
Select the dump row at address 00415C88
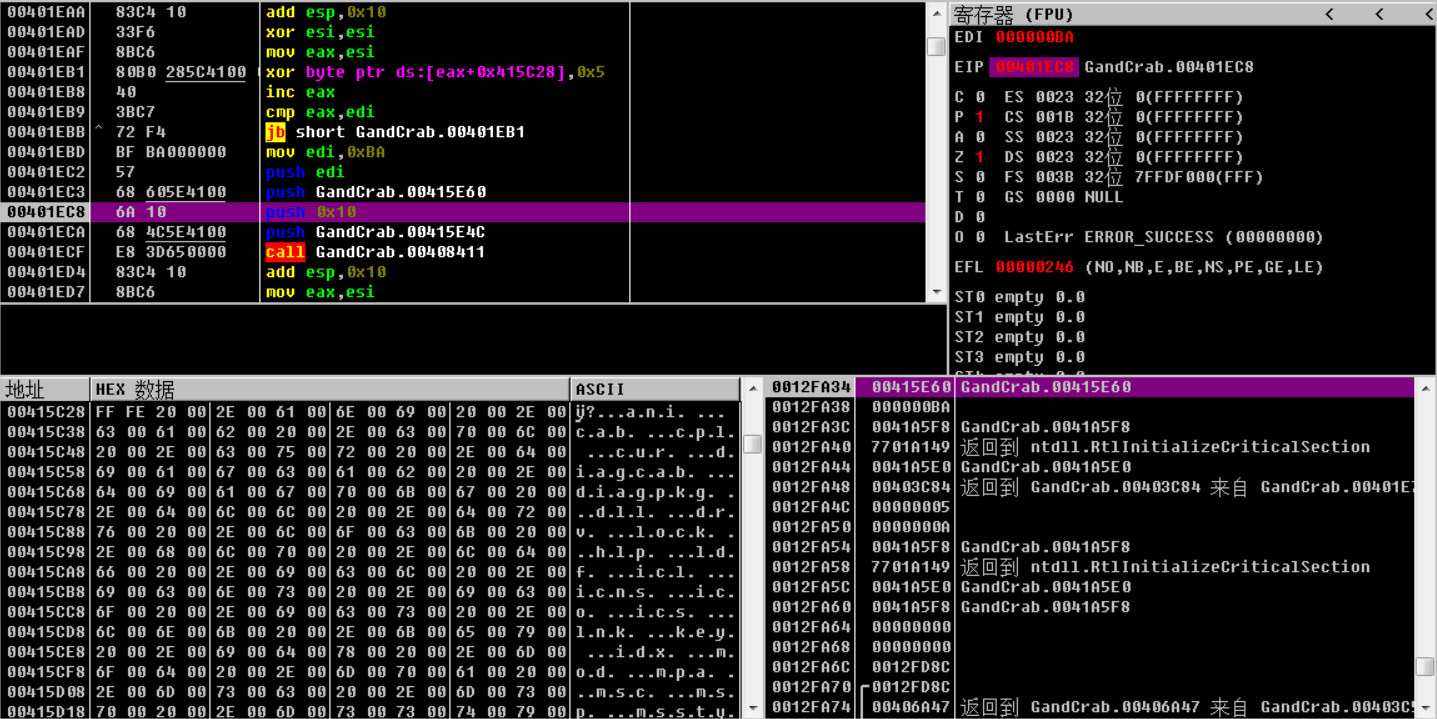click(x=371, y=532)
